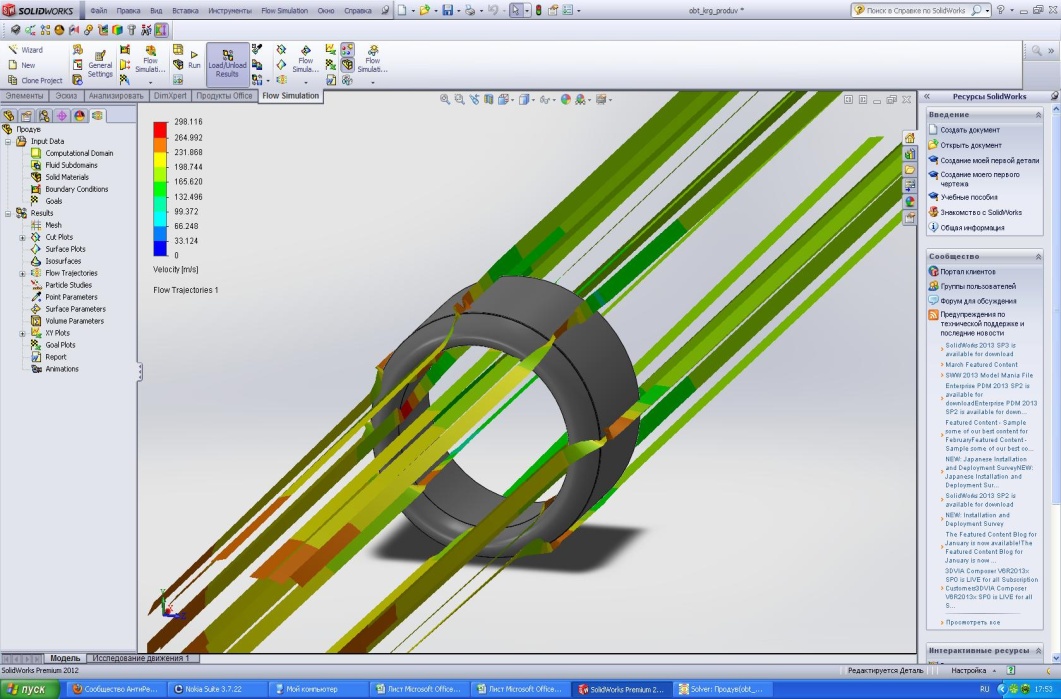Open dropdown arrow next to Select cursor
Screen dimensions: 1061x699
(x=526, y=11)
